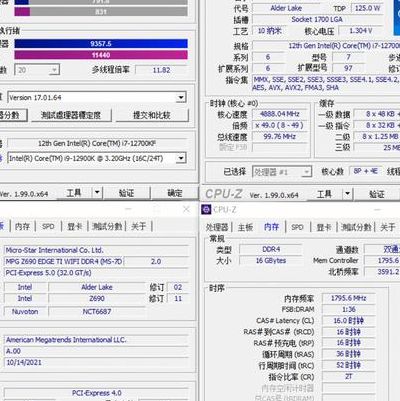Click the 核心数 value 8P + 4E
The width and height of the screenshot is (400, 401).
[x=366, y=171]
